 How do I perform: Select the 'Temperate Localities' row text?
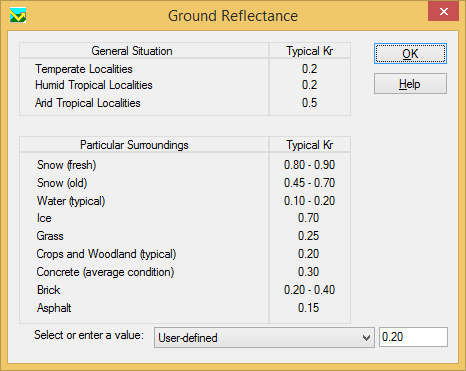84,69
